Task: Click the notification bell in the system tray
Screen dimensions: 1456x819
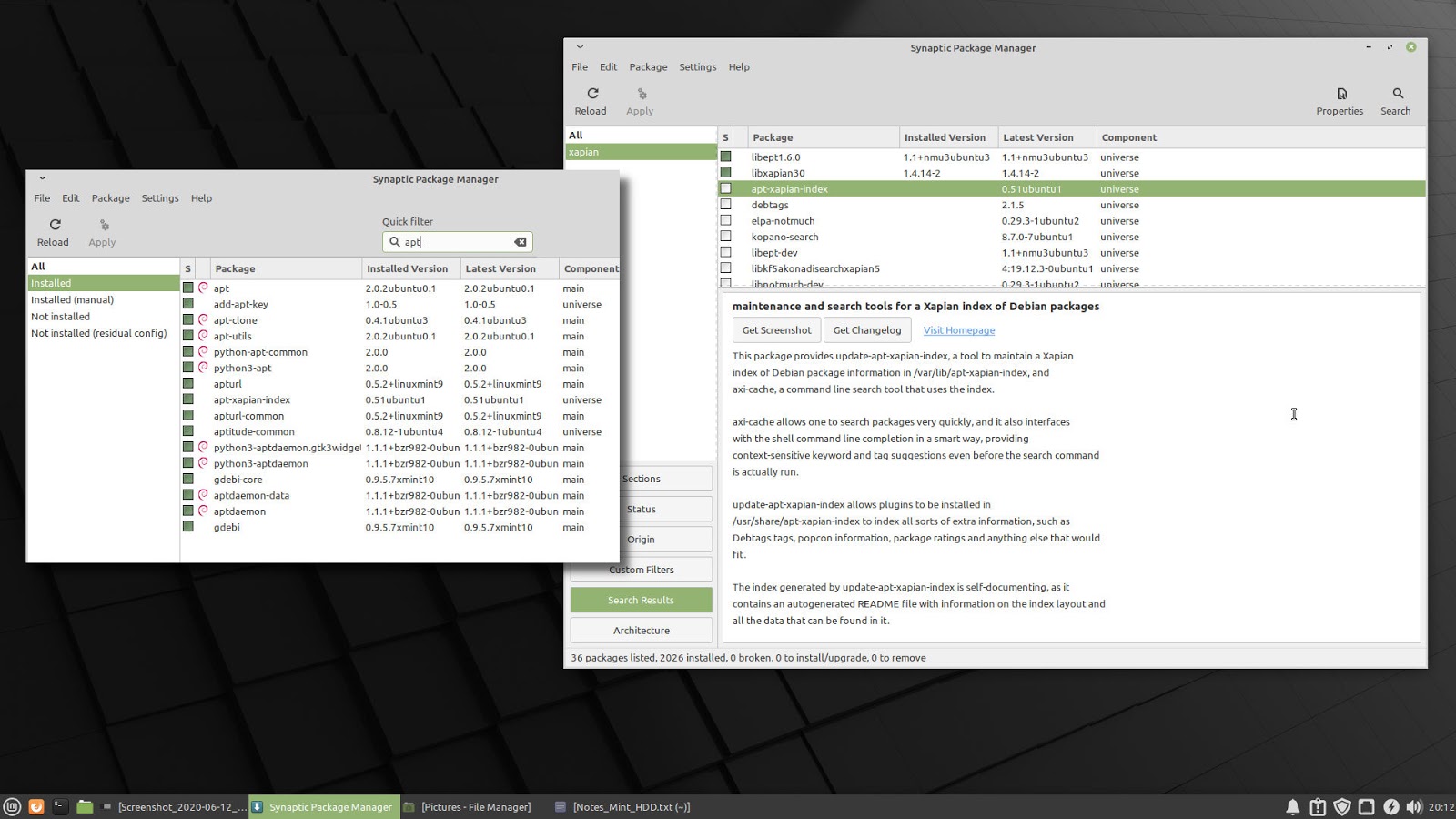Action: (x=1293, y=806)
